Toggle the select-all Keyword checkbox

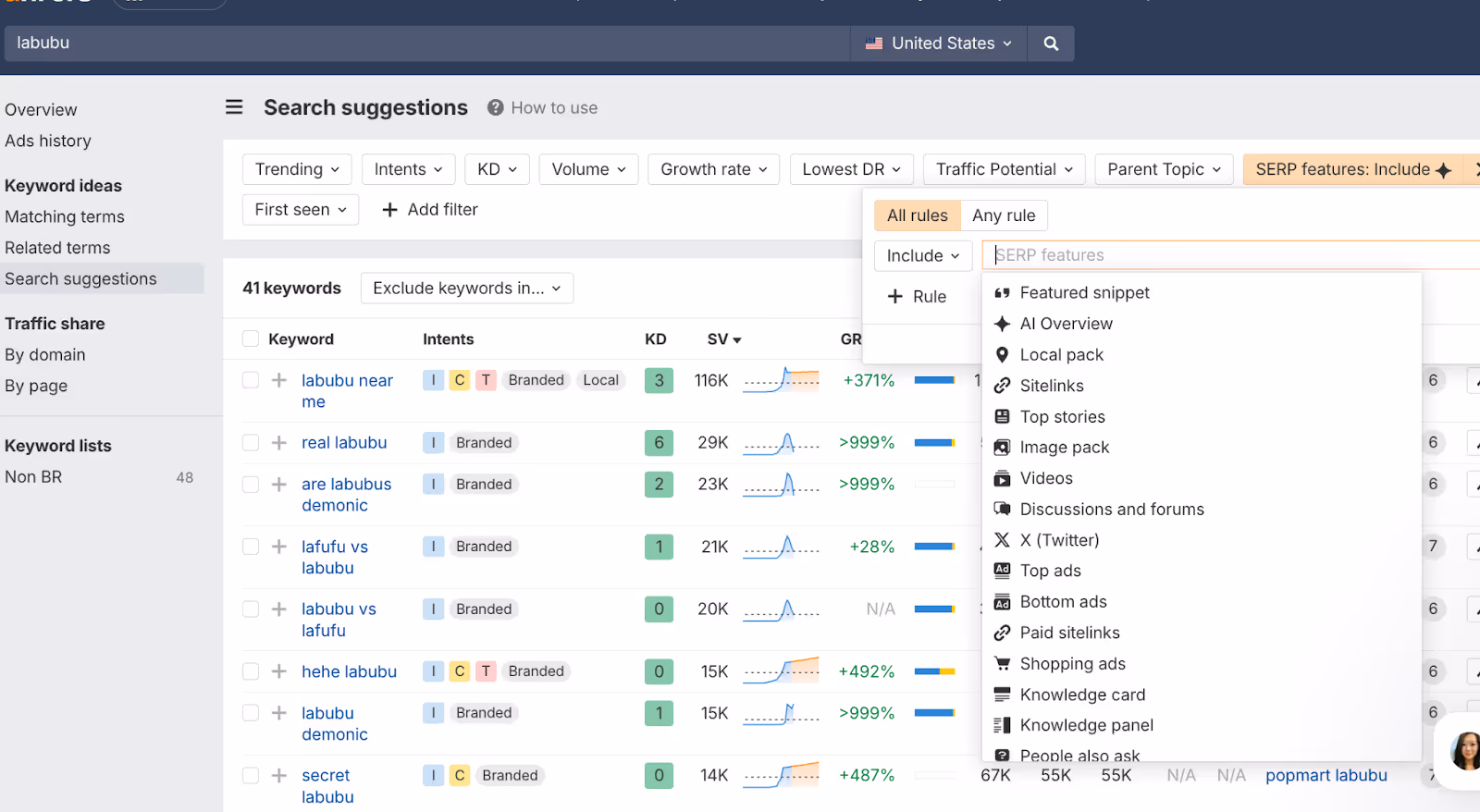tap(251, 338)
